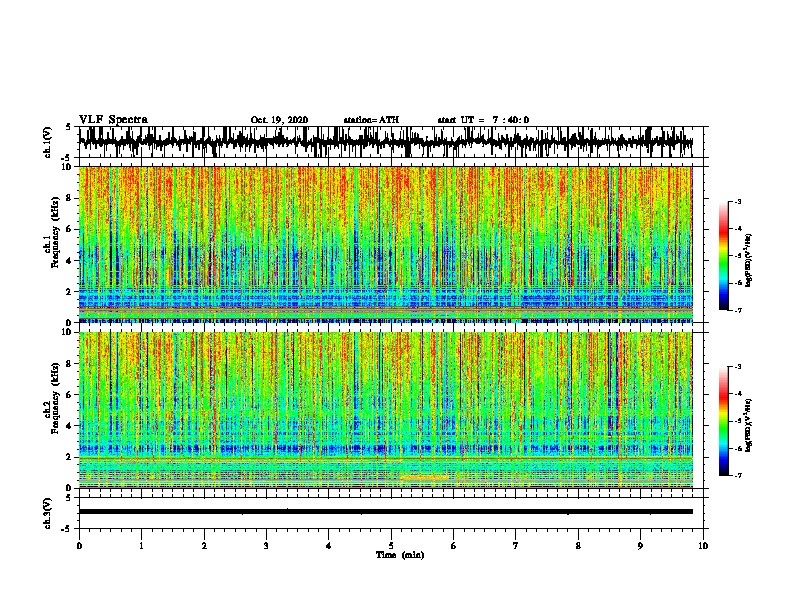Click time axis tick label "2"
The image size is (792, 612).
(204, 546)
